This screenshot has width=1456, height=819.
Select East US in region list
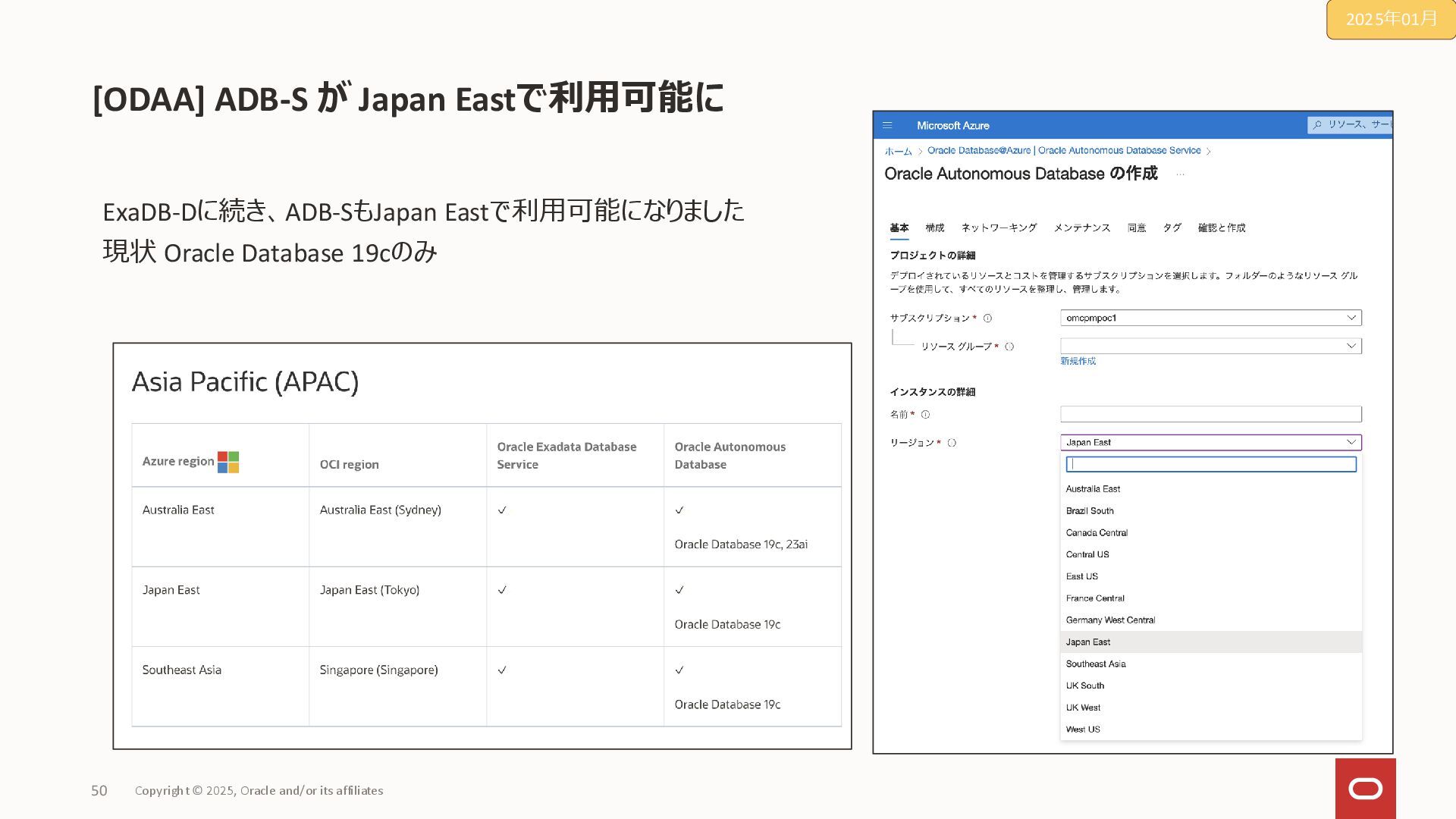1210,576
